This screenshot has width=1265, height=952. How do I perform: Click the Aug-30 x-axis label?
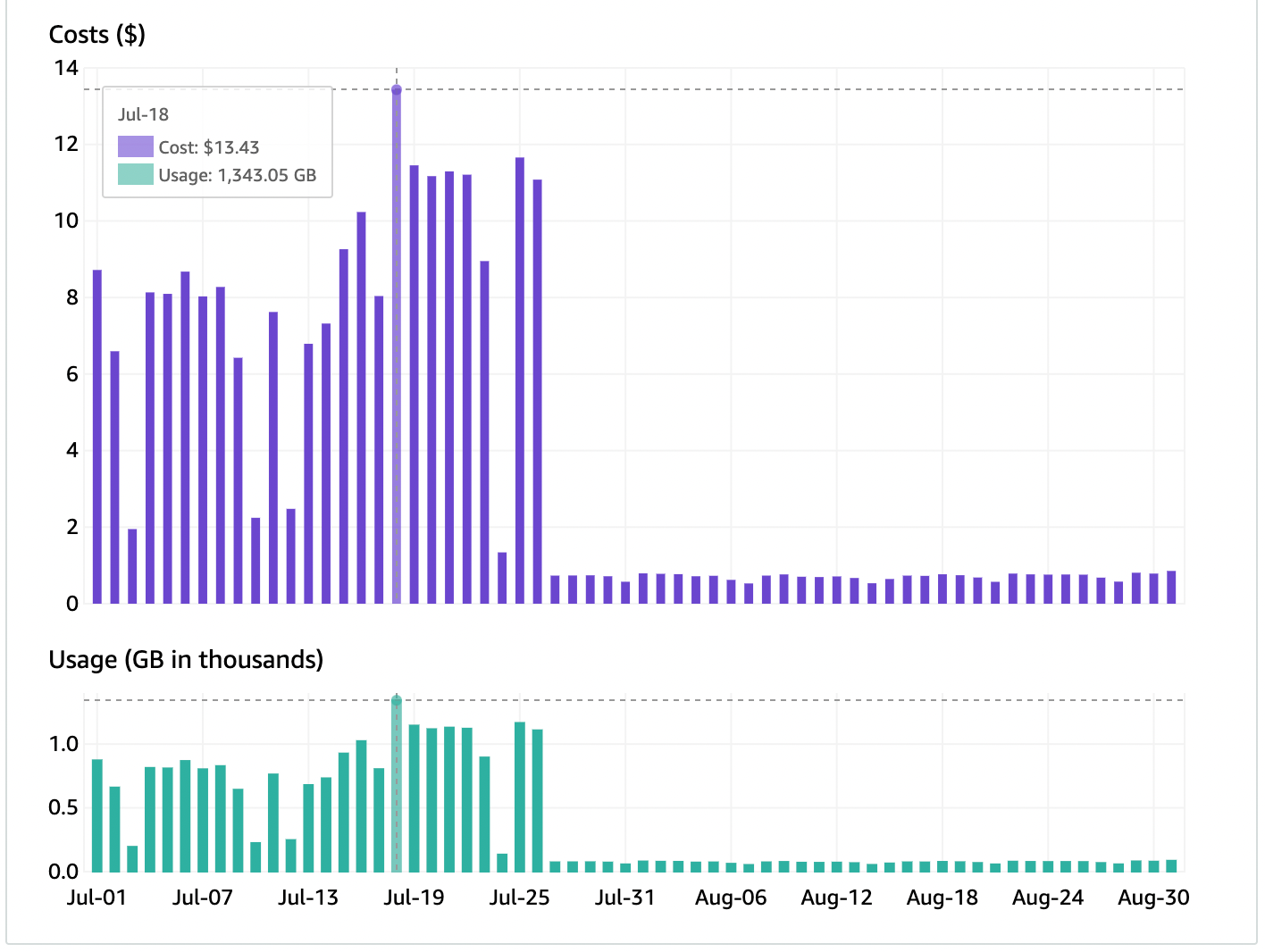(1152, 898)
